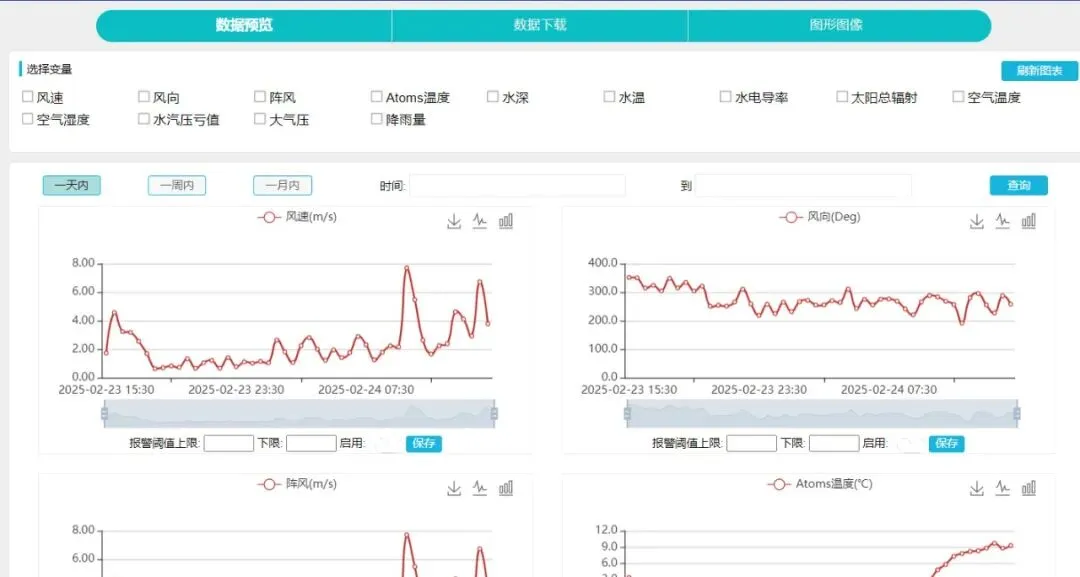The image size is (1080, 577).
Task: Click 风向 chart zoom slider right handle
Action: click(1017, 414)
